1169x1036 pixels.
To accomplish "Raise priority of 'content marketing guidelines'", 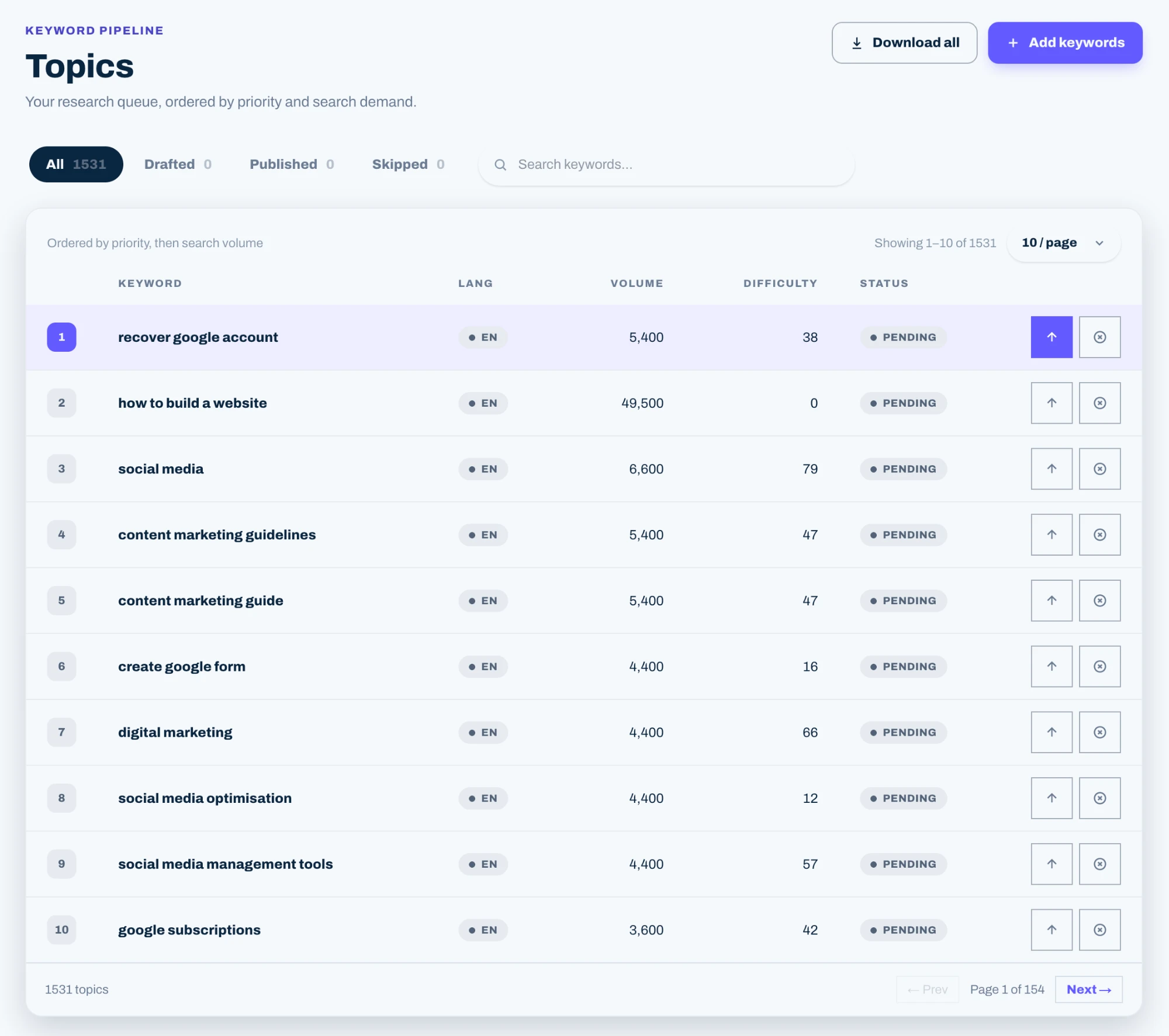I will click(x=1051, y=535).
